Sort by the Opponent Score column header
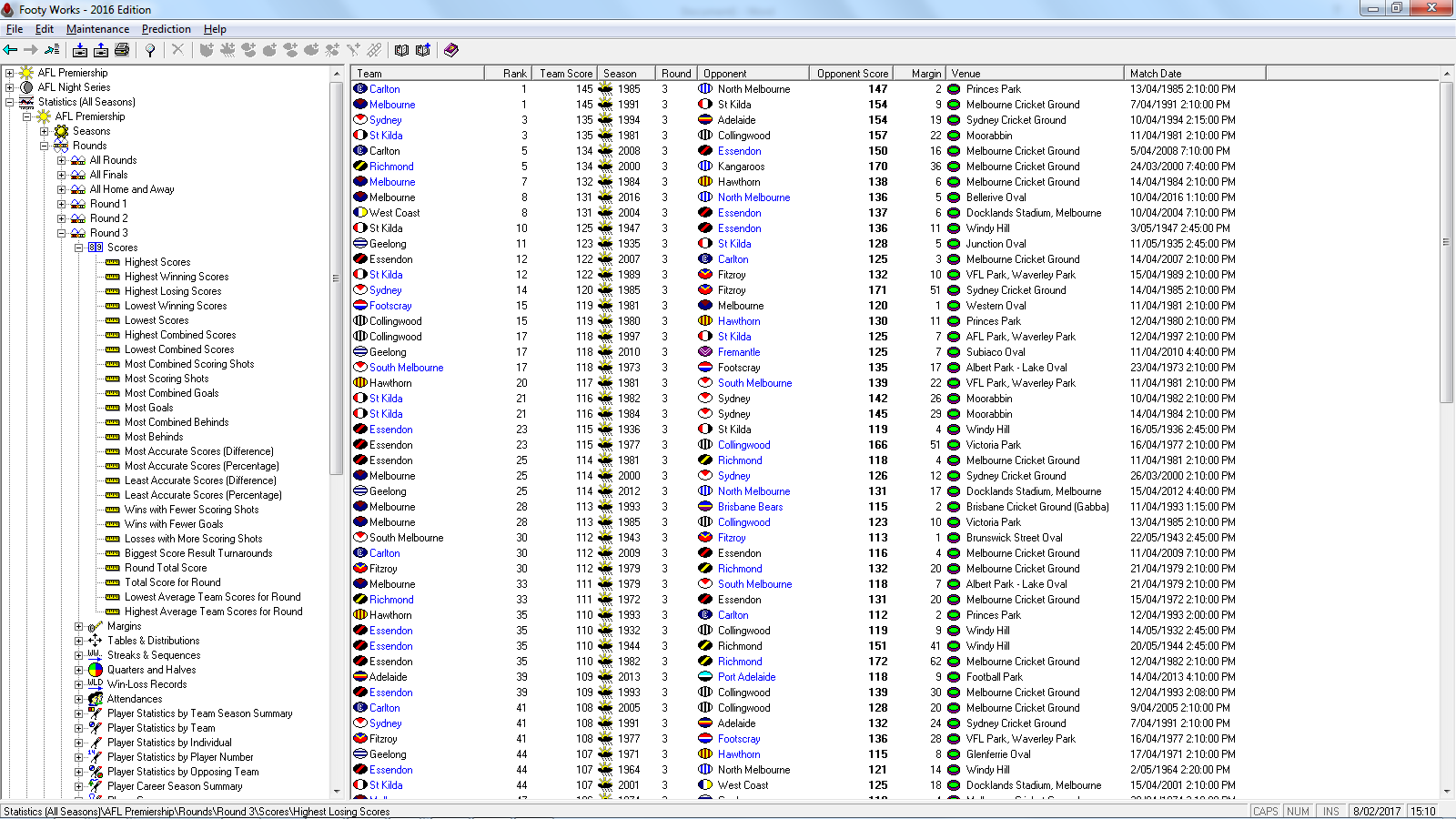 point(851,74)
